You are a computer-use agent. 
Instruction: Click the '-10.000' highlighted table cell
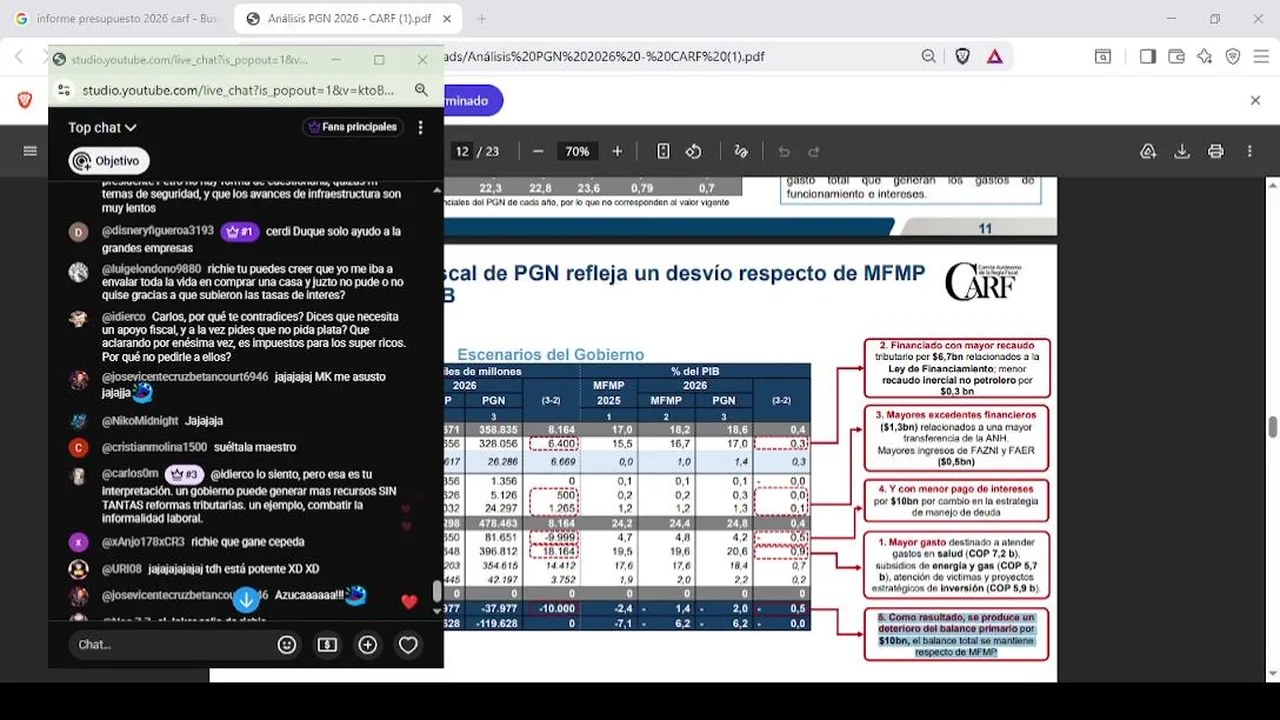point(555,608)
